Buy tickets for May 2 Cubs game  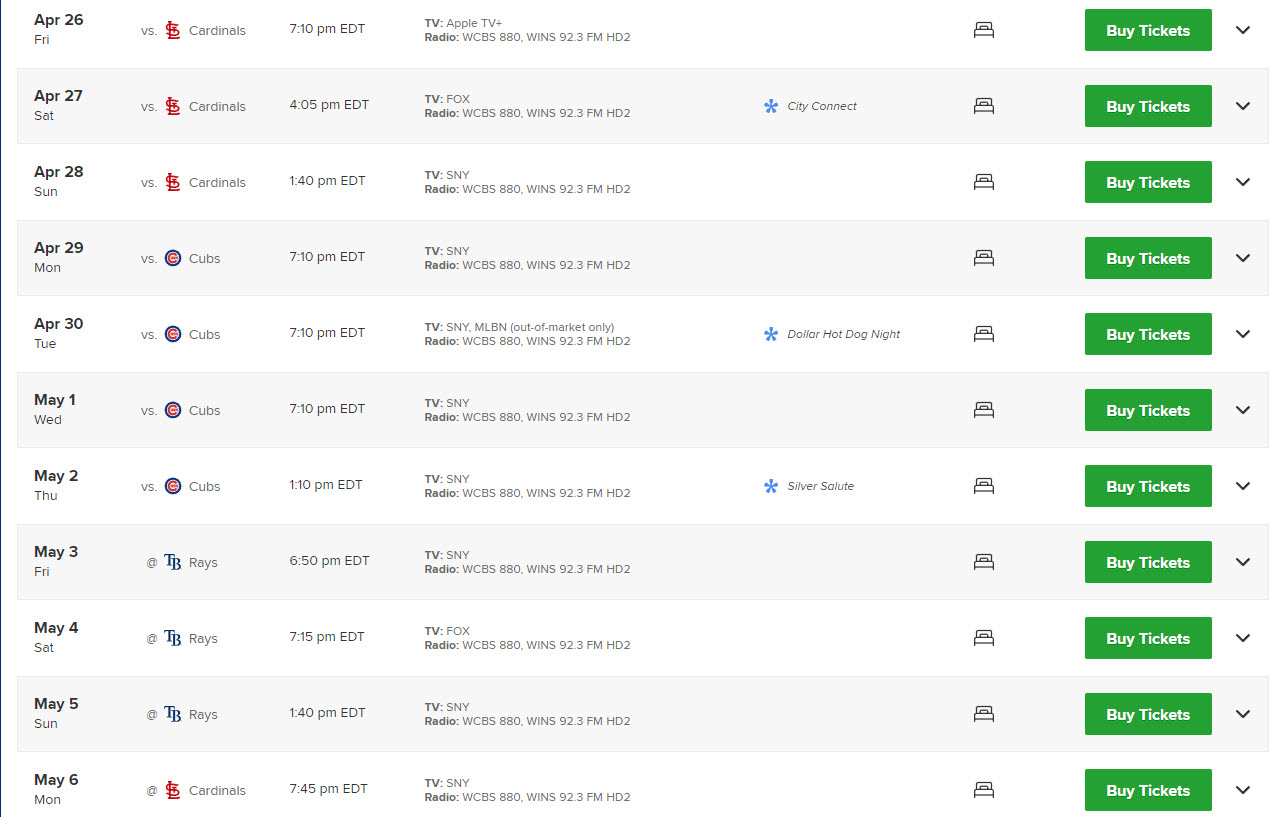(x=1148, y=486)
